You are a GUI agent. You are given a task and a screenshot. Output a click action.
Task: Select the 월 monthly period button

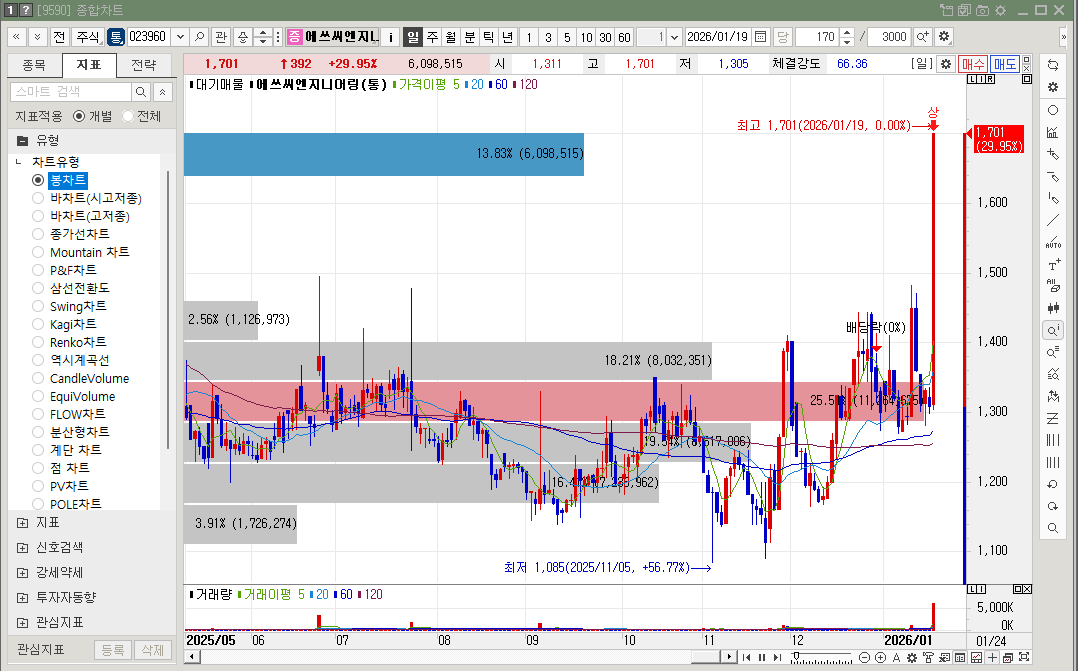pos(450,37)
